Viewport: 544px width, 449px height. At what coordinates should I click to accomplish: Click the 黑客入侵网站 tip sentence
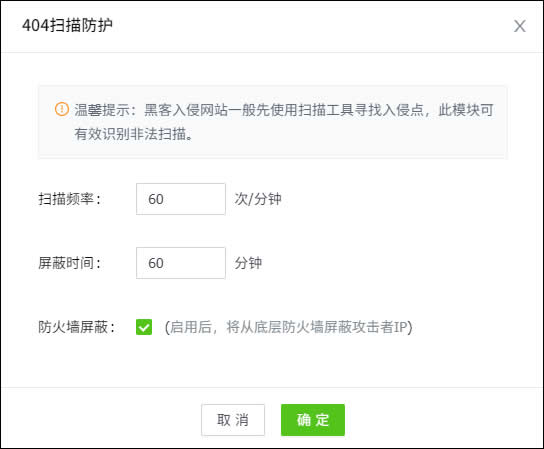click(283, 110)
